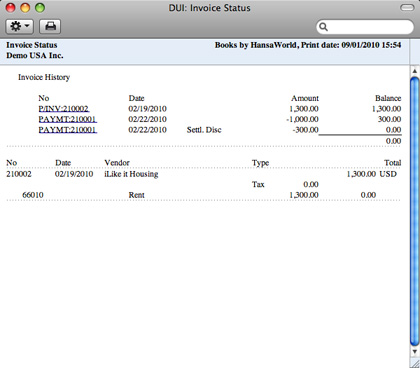The width and height of the screenshot is (420, 368).
Task: Click the '-1,000.00' amount value
Action: pos(302,119)
